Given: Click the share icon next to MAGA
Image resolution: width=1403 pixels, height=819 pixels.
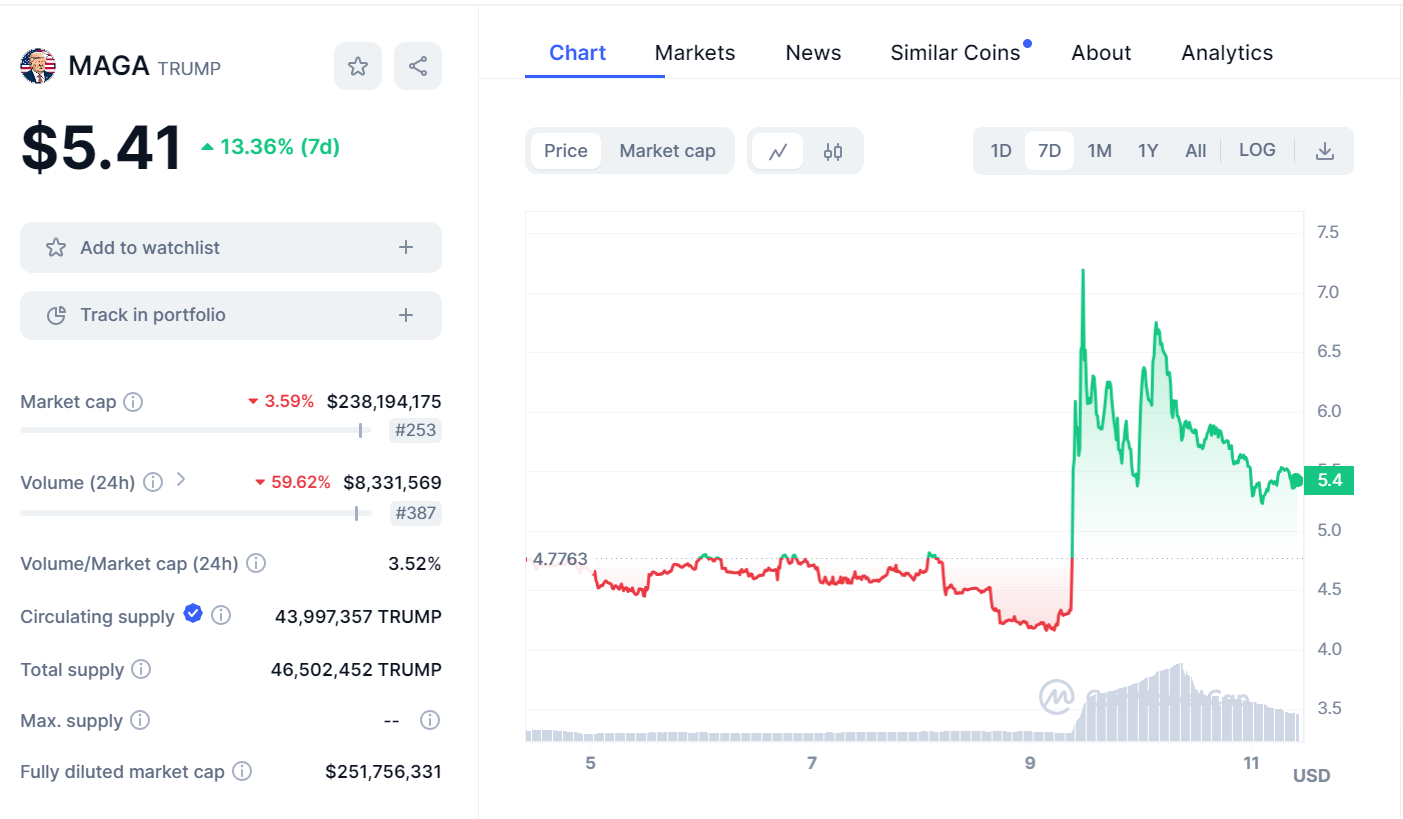Looking at the screenshot, I should click(418, 67).
